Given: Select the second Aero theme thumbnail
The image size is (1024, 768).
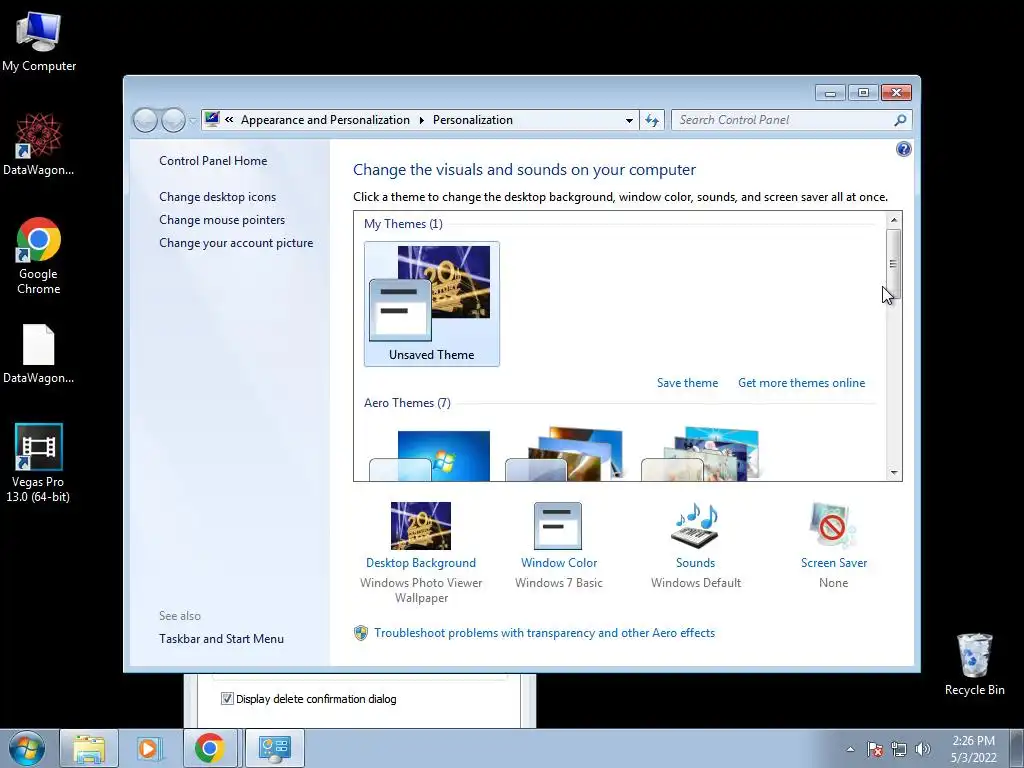Looking at the screenshot, I should (x=566, y=455).
